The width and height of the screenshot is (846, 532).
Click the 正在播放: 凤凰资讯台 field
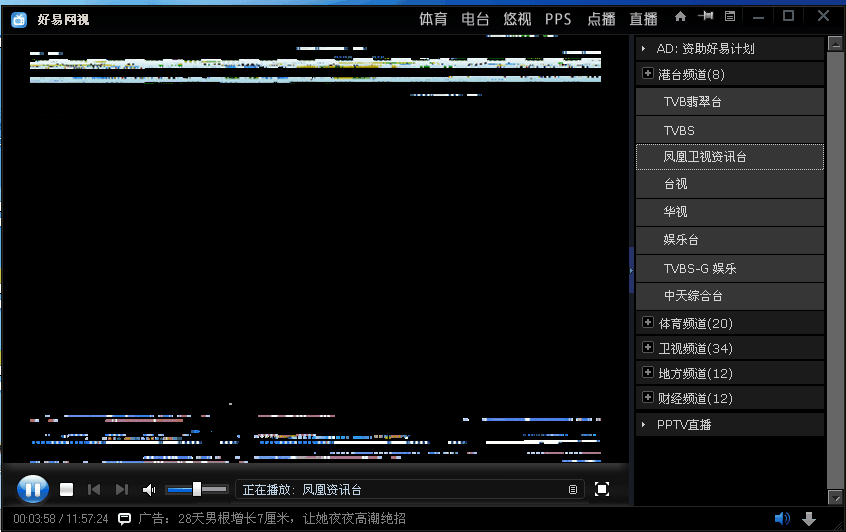point(410,489)
